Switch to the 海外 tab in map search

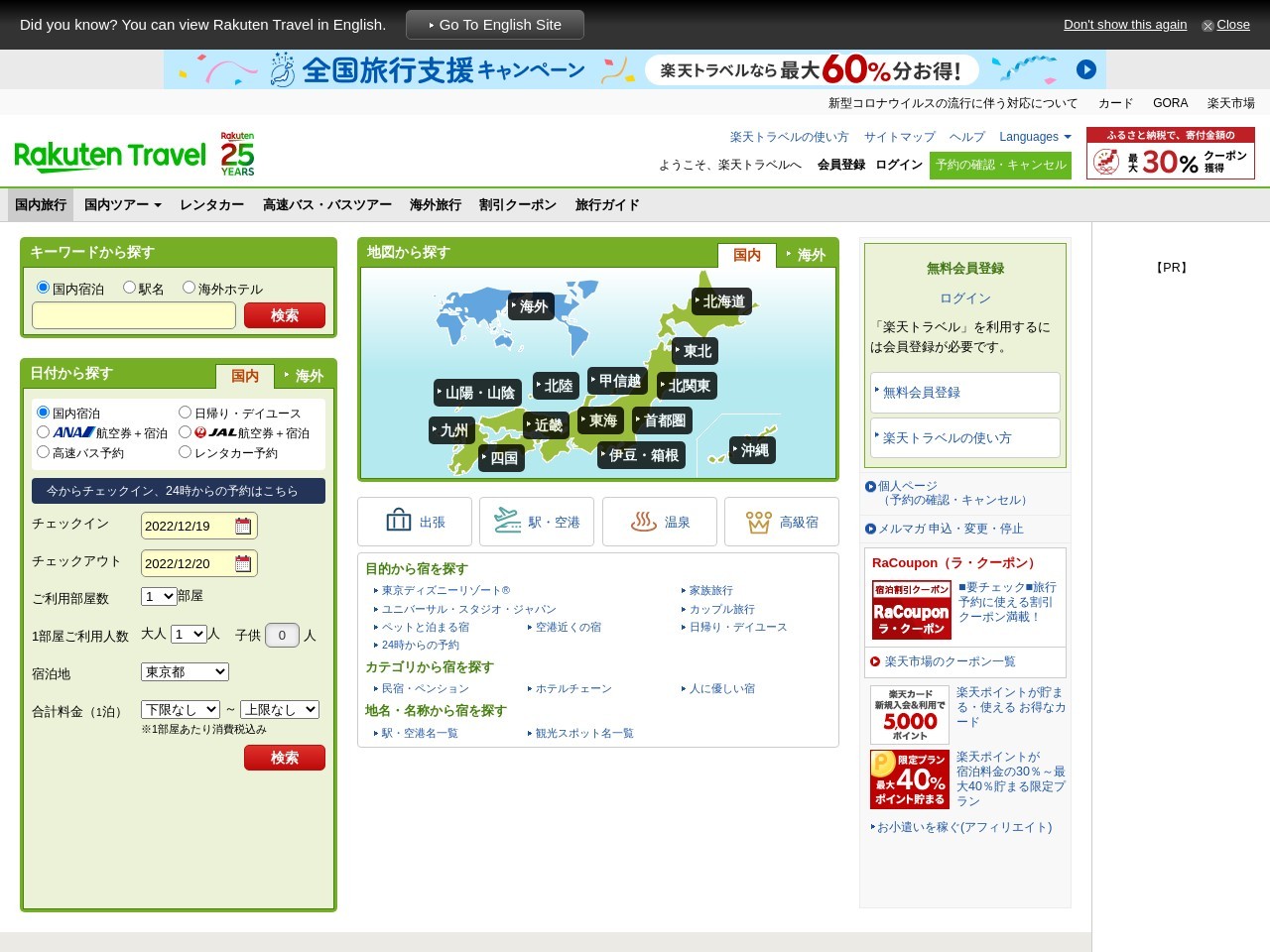(x=806, y=255)
